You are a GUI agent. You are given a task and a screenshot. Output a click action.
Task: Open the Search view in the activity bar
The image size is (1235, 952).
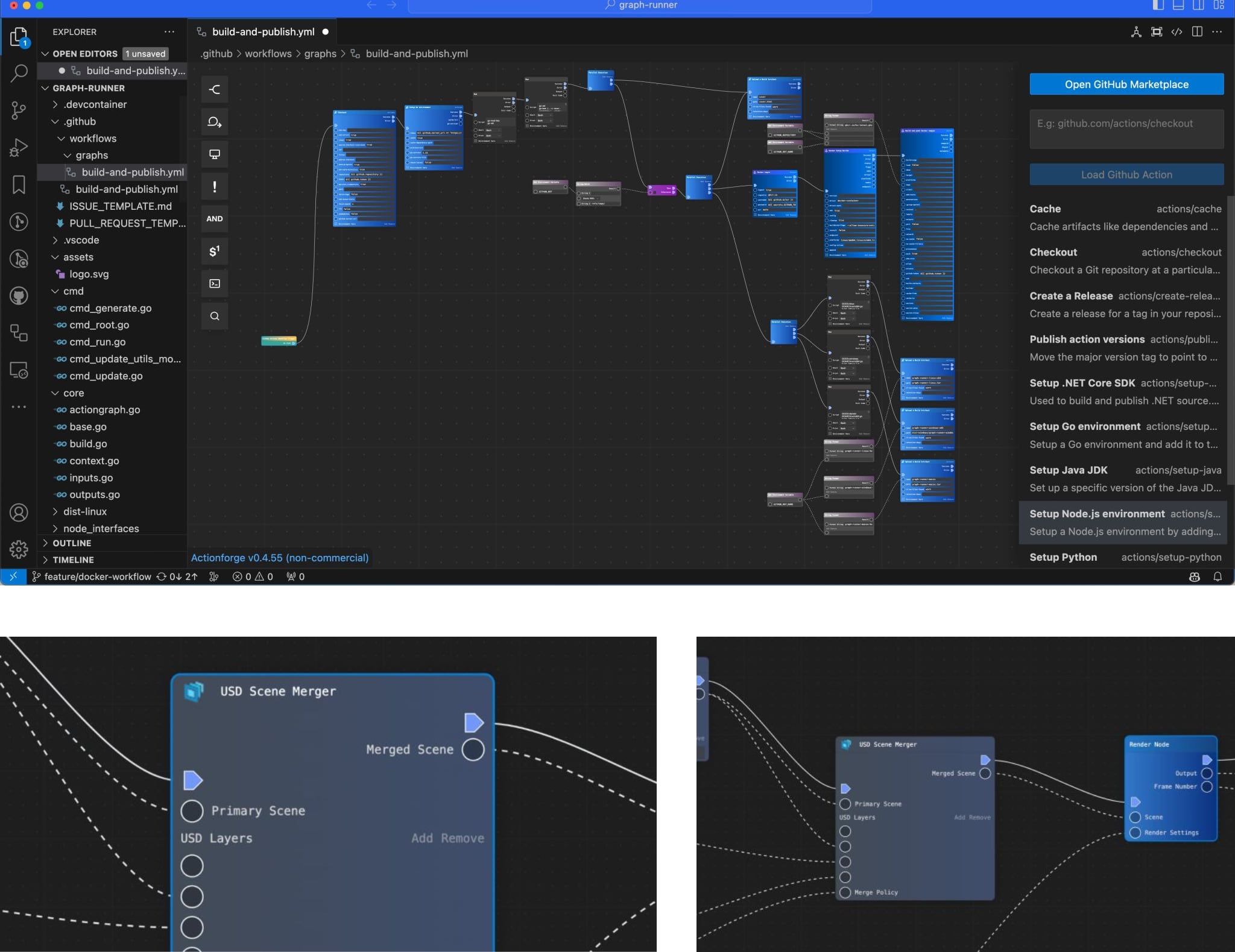point(19,73)
